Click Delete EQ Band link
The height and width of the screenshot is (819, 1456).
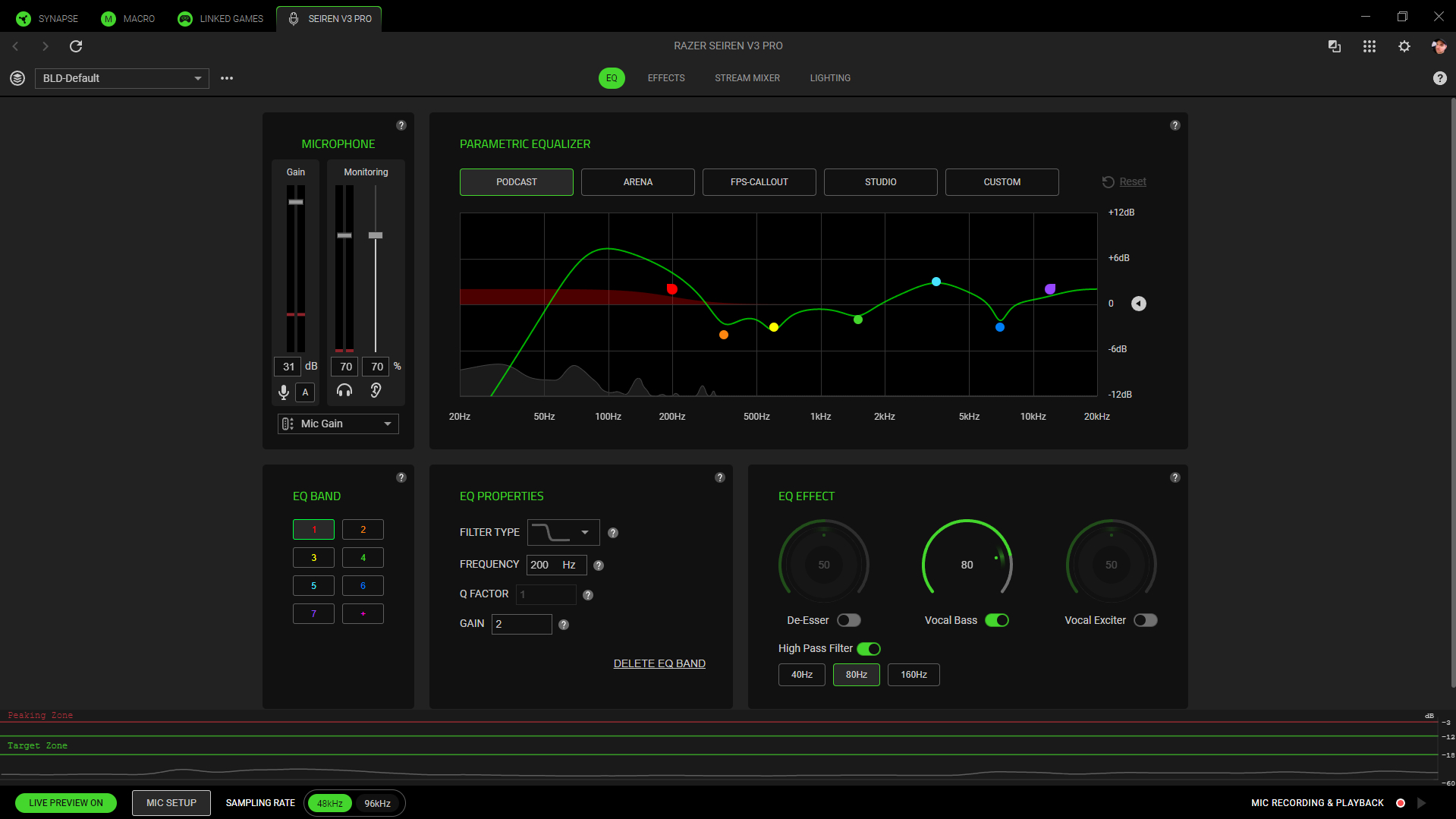coord(659,663)
